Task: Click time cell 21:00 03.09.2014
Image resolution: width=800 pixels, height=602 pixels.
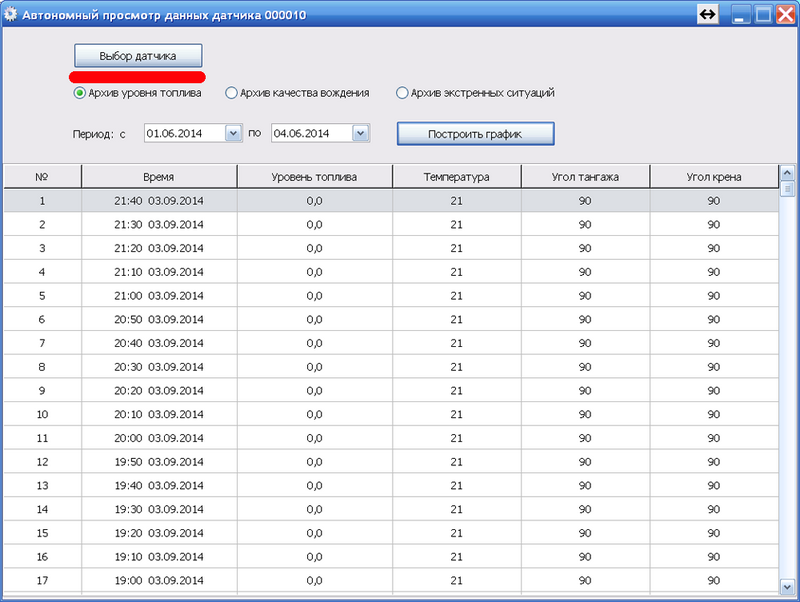Action: coord(159,295)
